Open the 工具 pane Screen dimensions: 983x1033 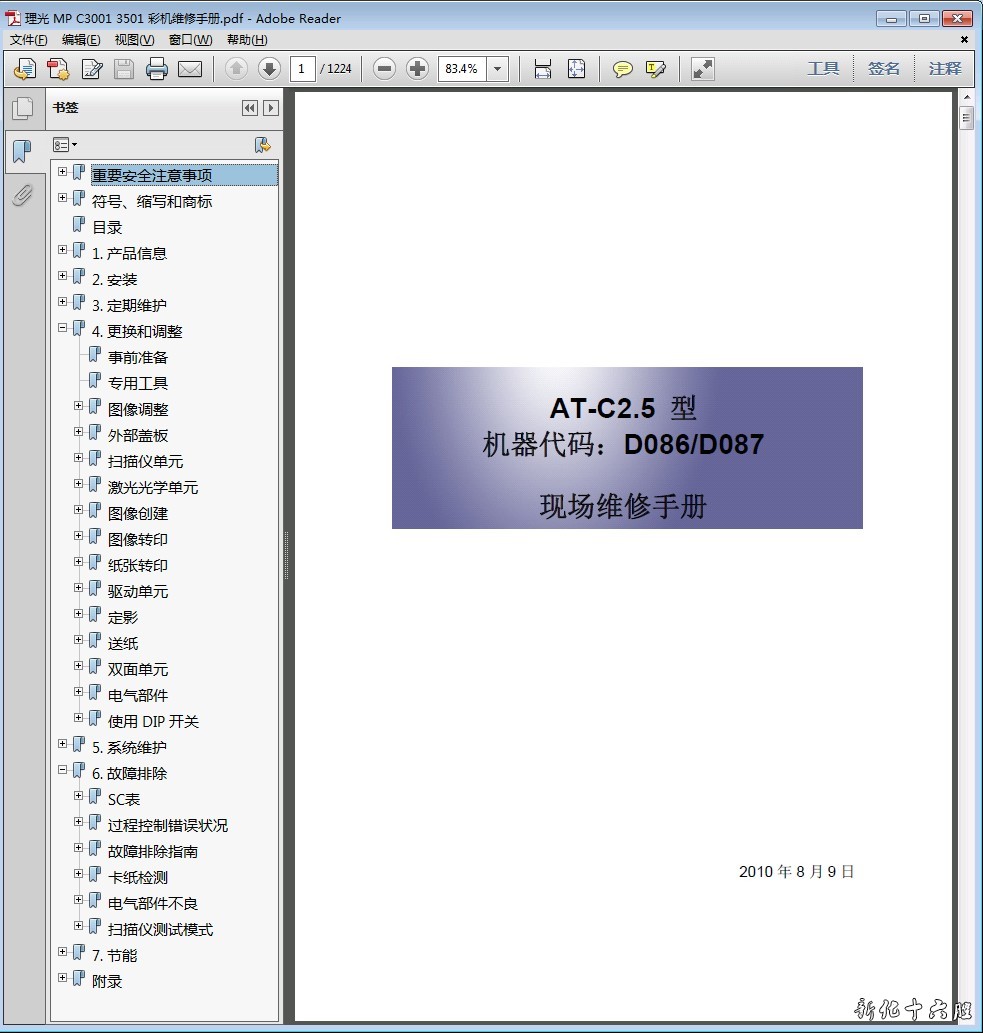[x=823, y=69]
